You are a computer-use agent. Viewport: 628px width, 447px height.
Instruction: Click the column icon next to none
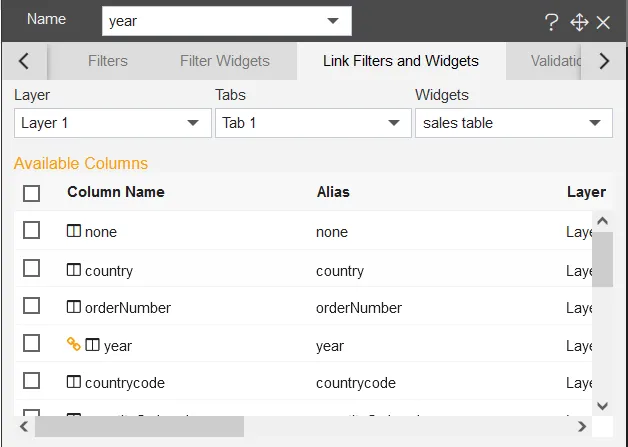pyautogui.click(x=74, y=231)
